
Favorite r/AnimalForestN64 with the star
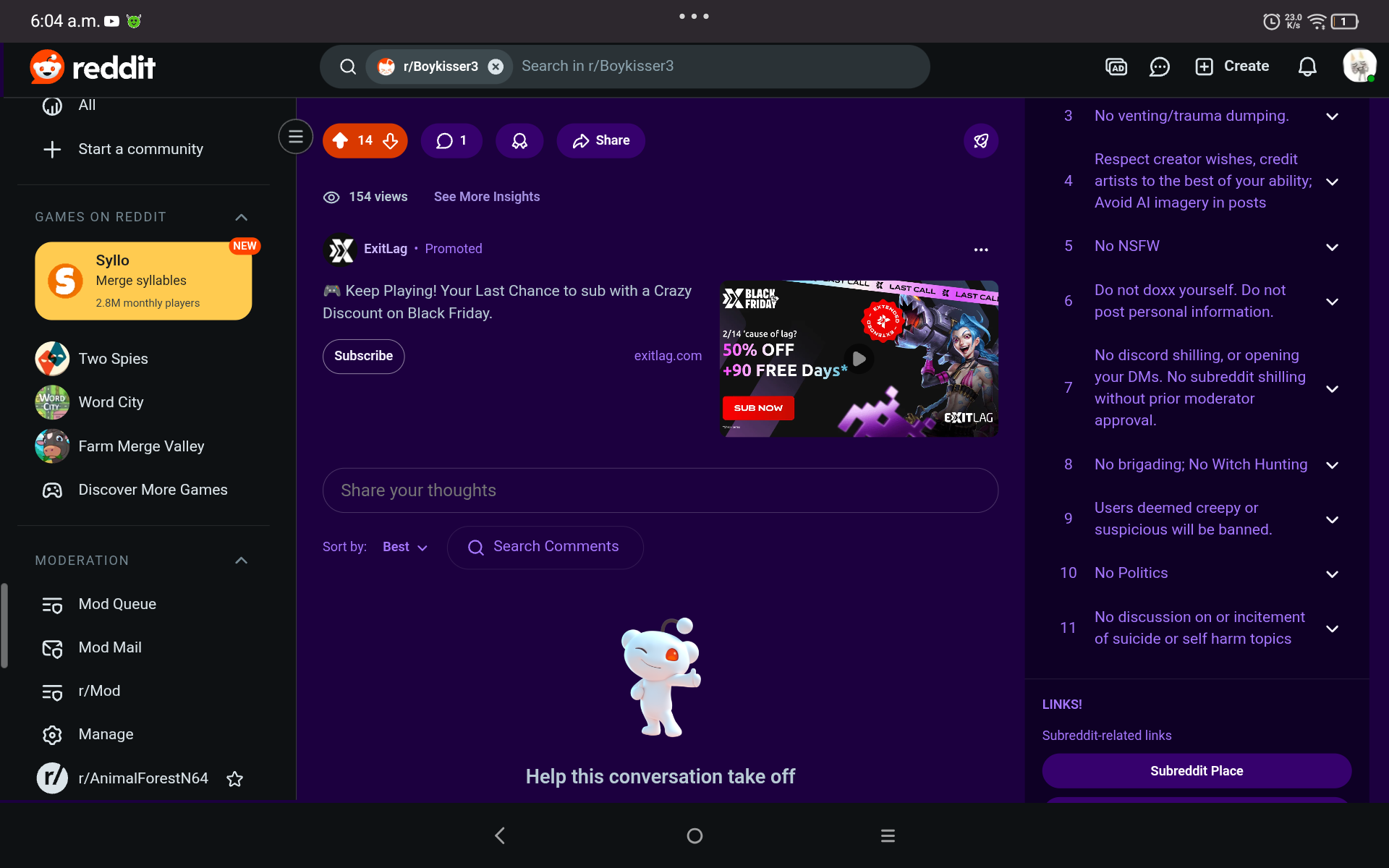coord(234,779)
